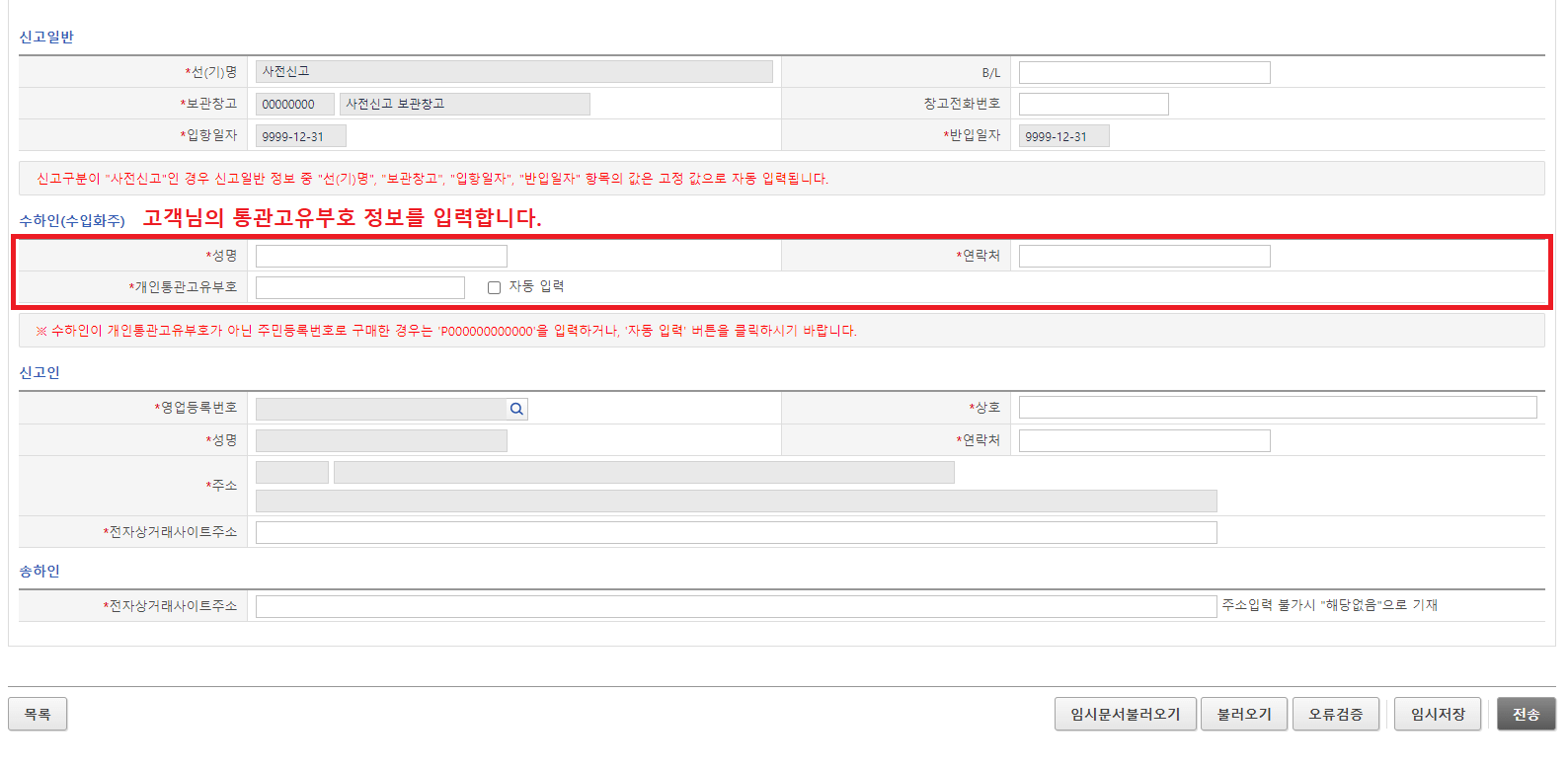Click the 수하인(수입화주) section heading
The height and width of the screenshot is (771, 1568).
click(72, 220)
